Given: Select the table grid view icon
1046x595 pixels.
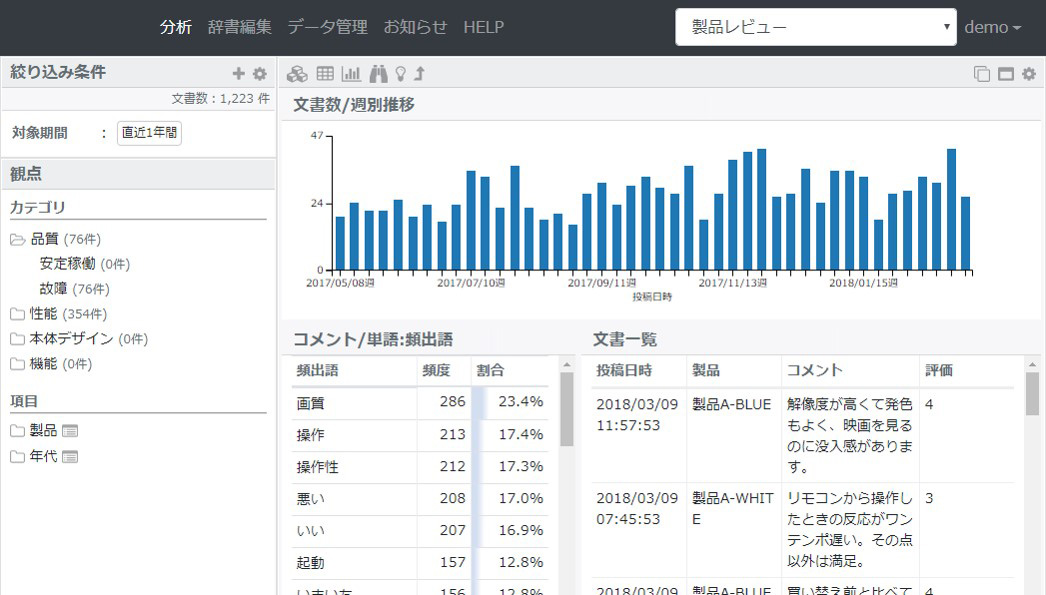Looking at the screenshot, I should 326,73.
